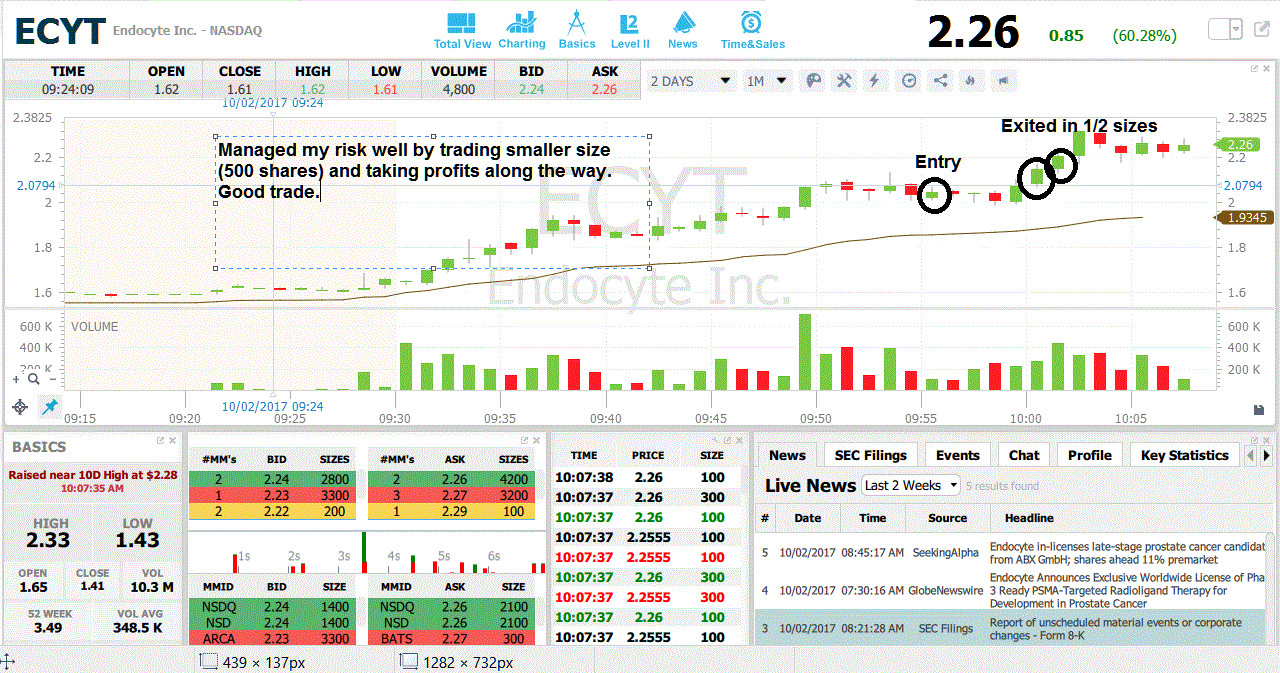Click the clock gauge chart icon
Viewport: 1280px width, 673px height.
click(x=908, y=81)
